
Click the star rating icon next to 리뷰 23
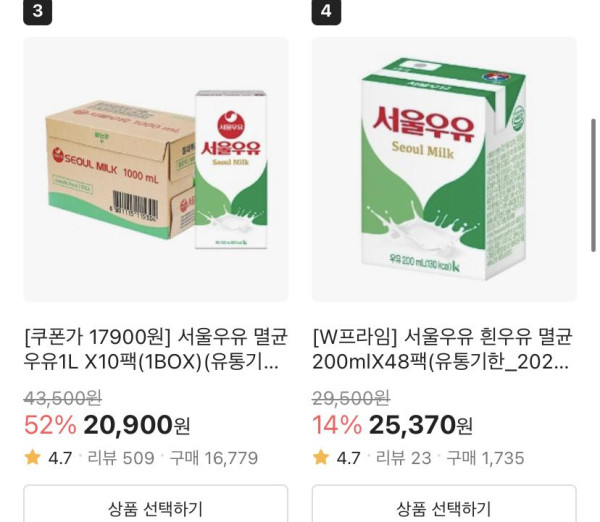pyautogui.click(x=321, y=458)
